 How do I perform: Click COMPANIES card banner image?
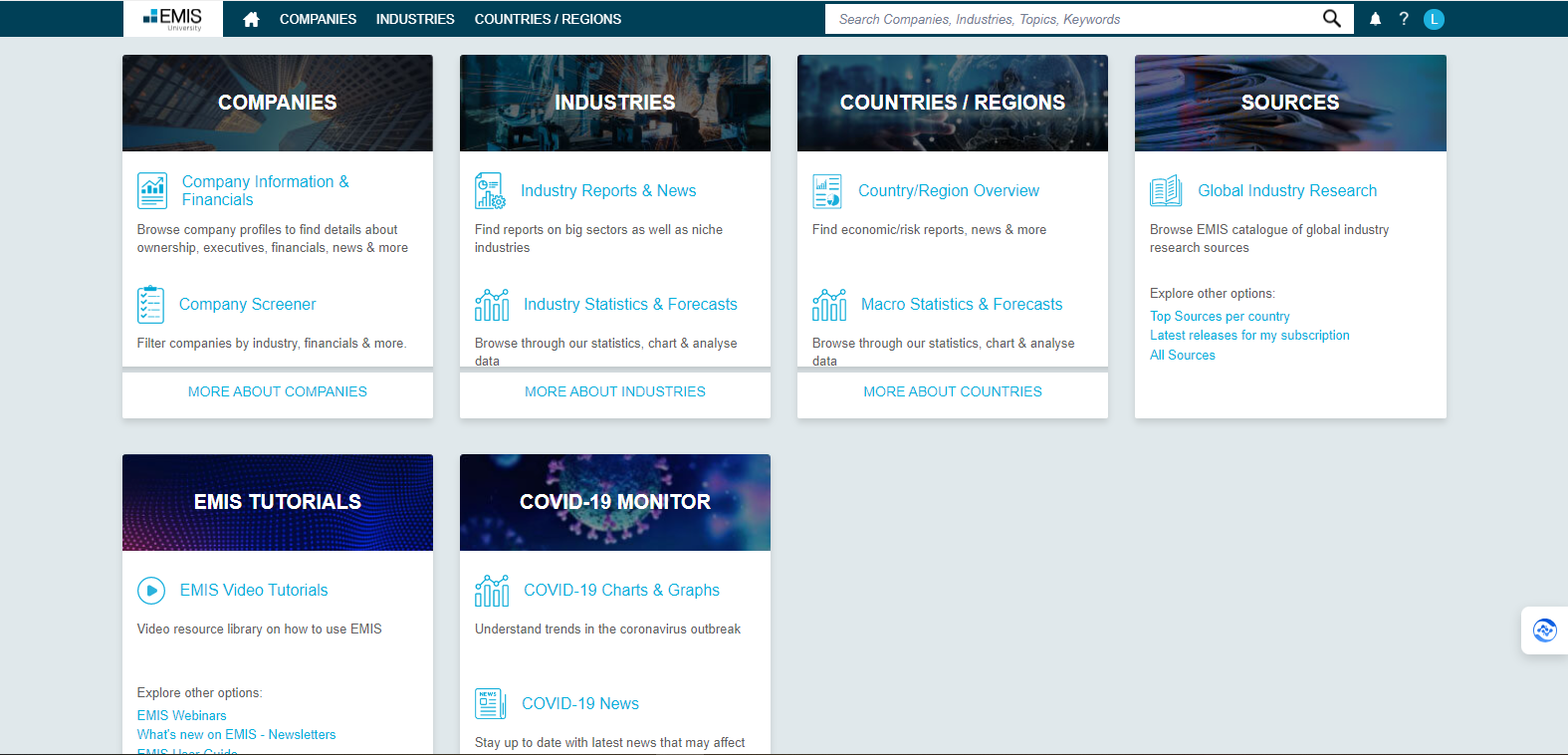tap(278, 103)
